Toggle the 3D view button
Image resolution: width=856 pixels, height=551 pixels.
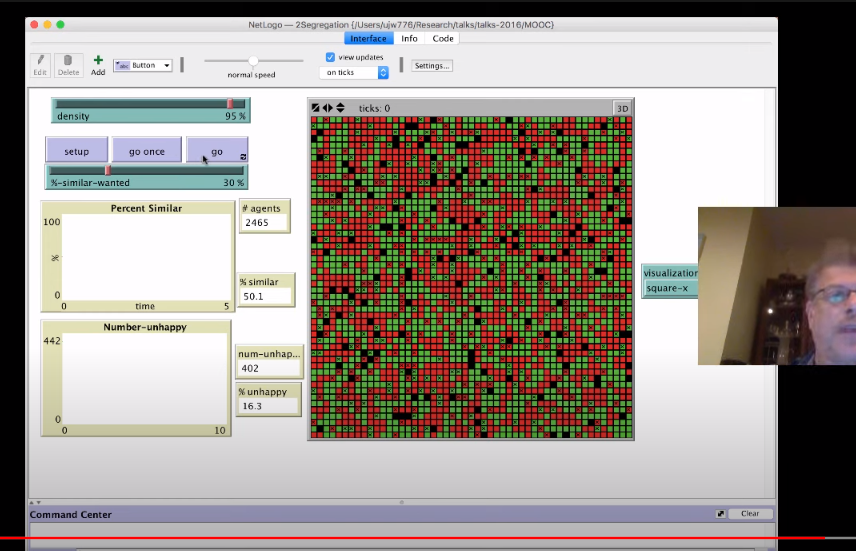(622, 108)
